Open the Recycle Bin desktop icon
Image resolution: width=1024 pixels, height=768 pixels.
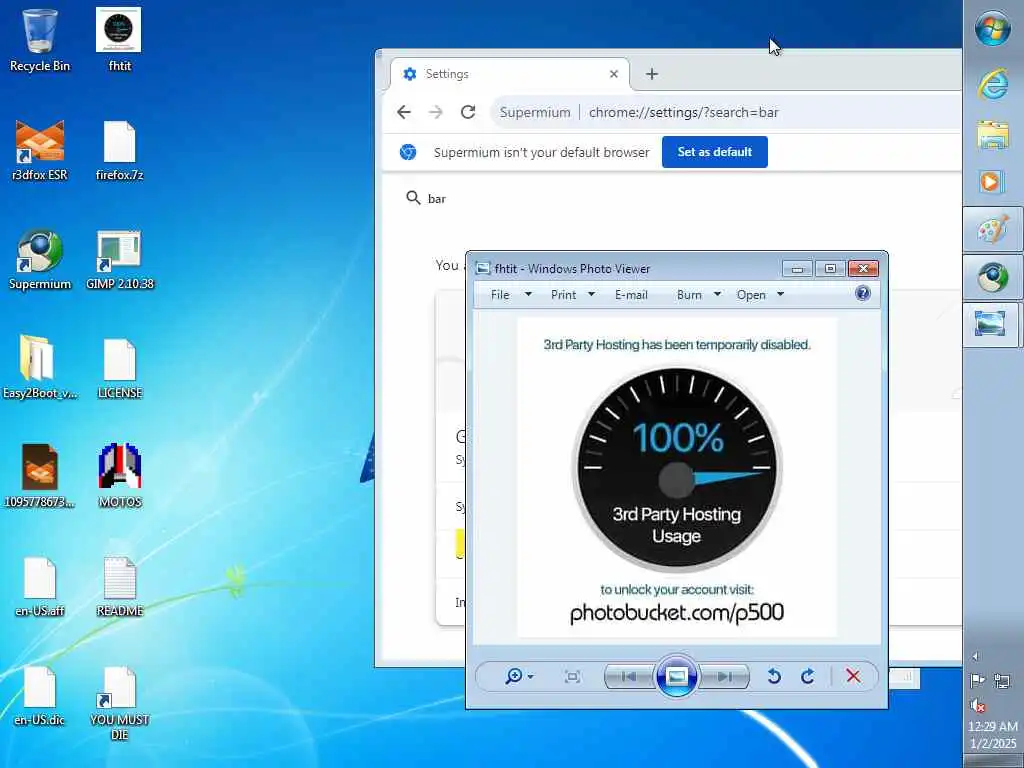coord(40,40)
